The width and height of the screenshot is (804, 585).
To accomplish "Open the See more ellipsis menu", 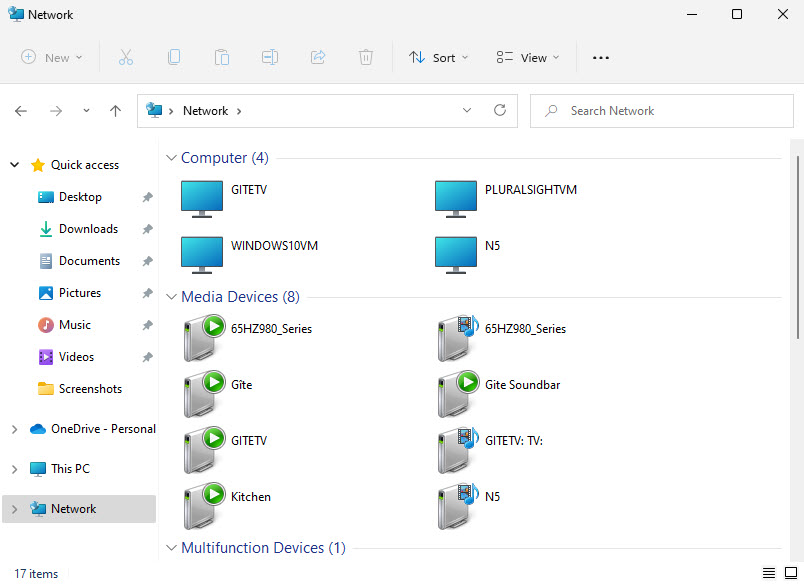I will click(600, 58).
